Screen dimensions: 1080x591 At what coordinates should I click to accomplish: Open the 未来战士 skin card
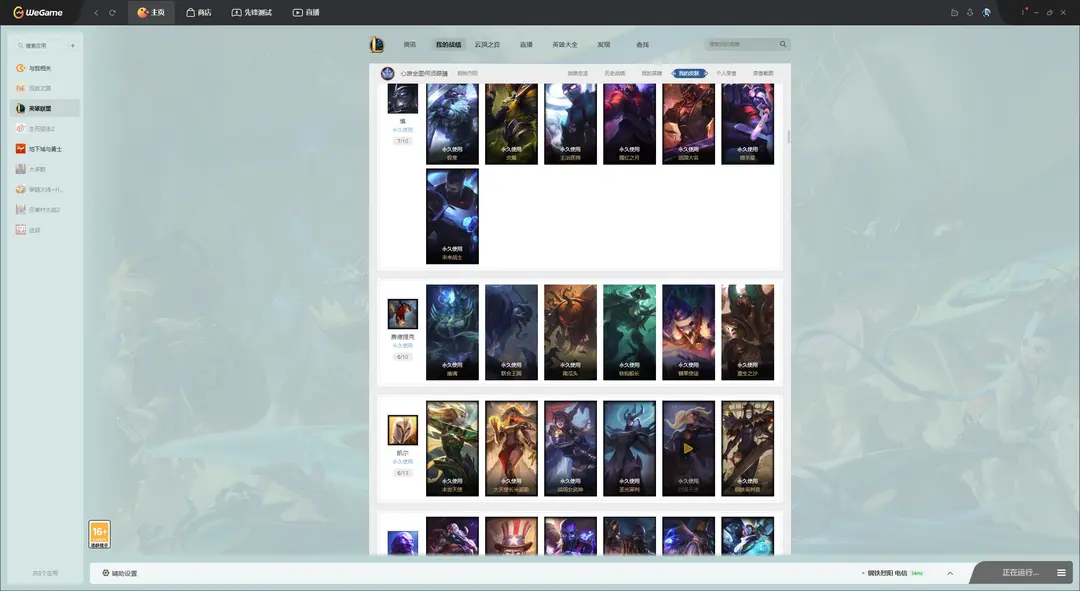click(x=453, y=216)
